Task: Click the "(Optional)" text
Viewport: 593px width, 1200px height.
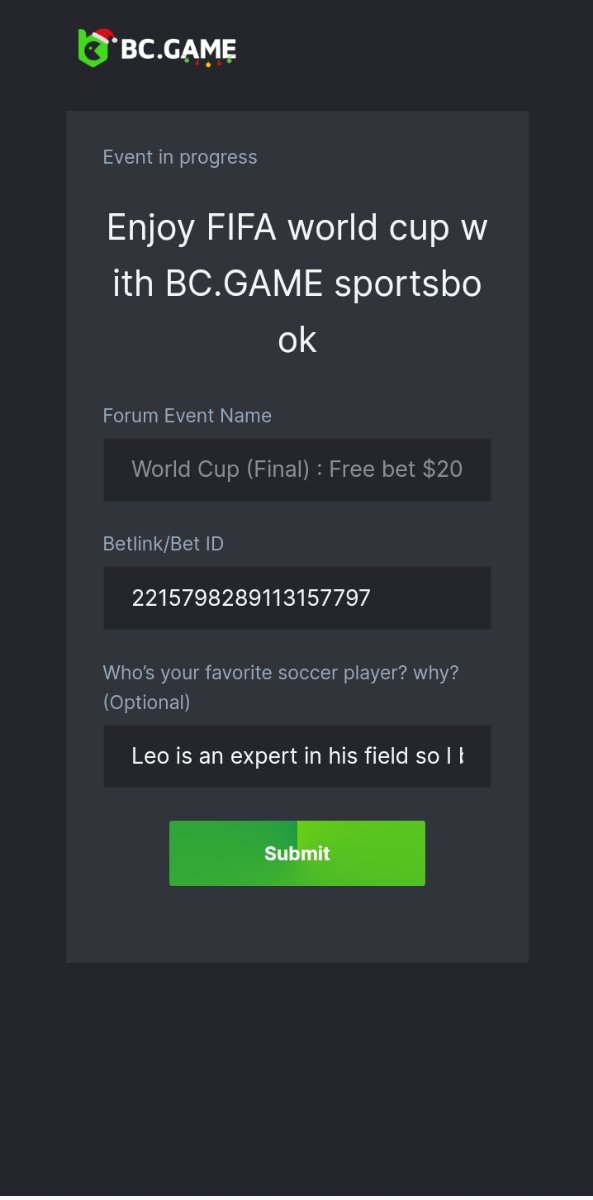Action: [x=146, y=702]
